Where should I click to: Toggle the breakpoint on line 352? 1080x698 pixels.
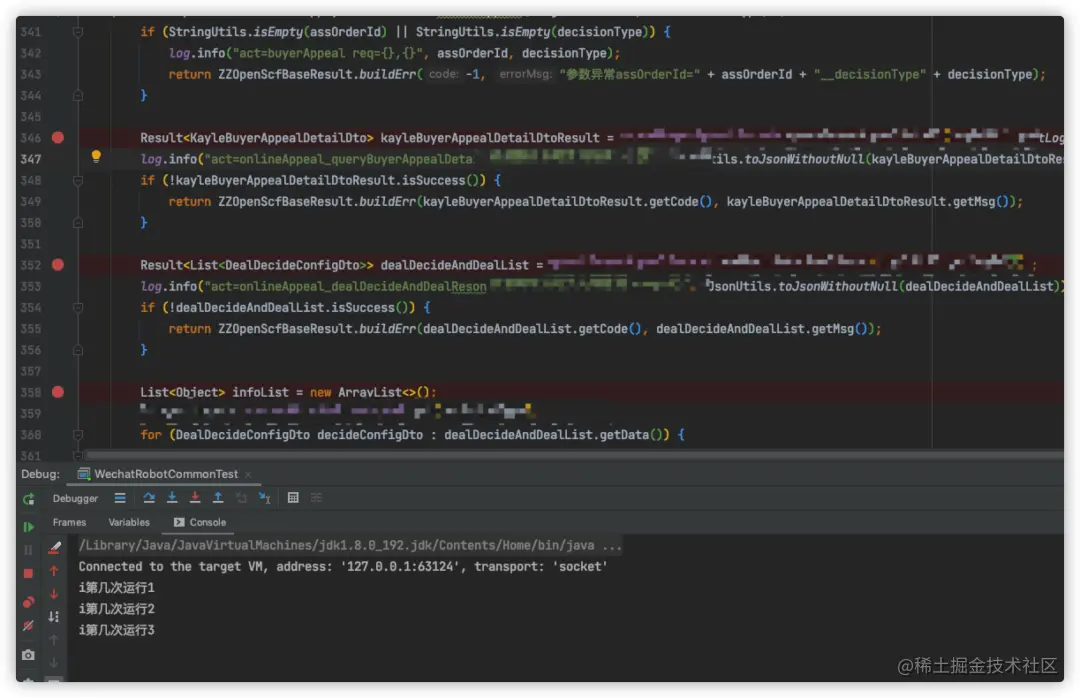pyautogui.click(x=58, y=265)
